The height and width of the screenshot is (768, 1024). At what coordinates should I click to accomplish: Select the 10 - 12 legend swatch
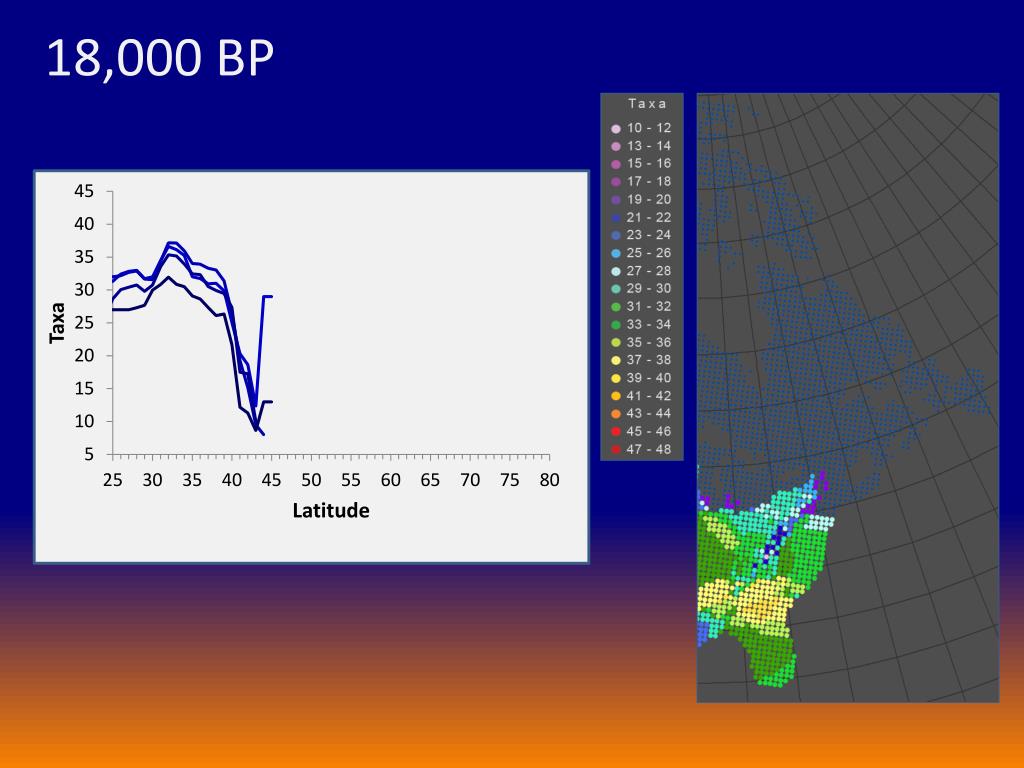615,129
